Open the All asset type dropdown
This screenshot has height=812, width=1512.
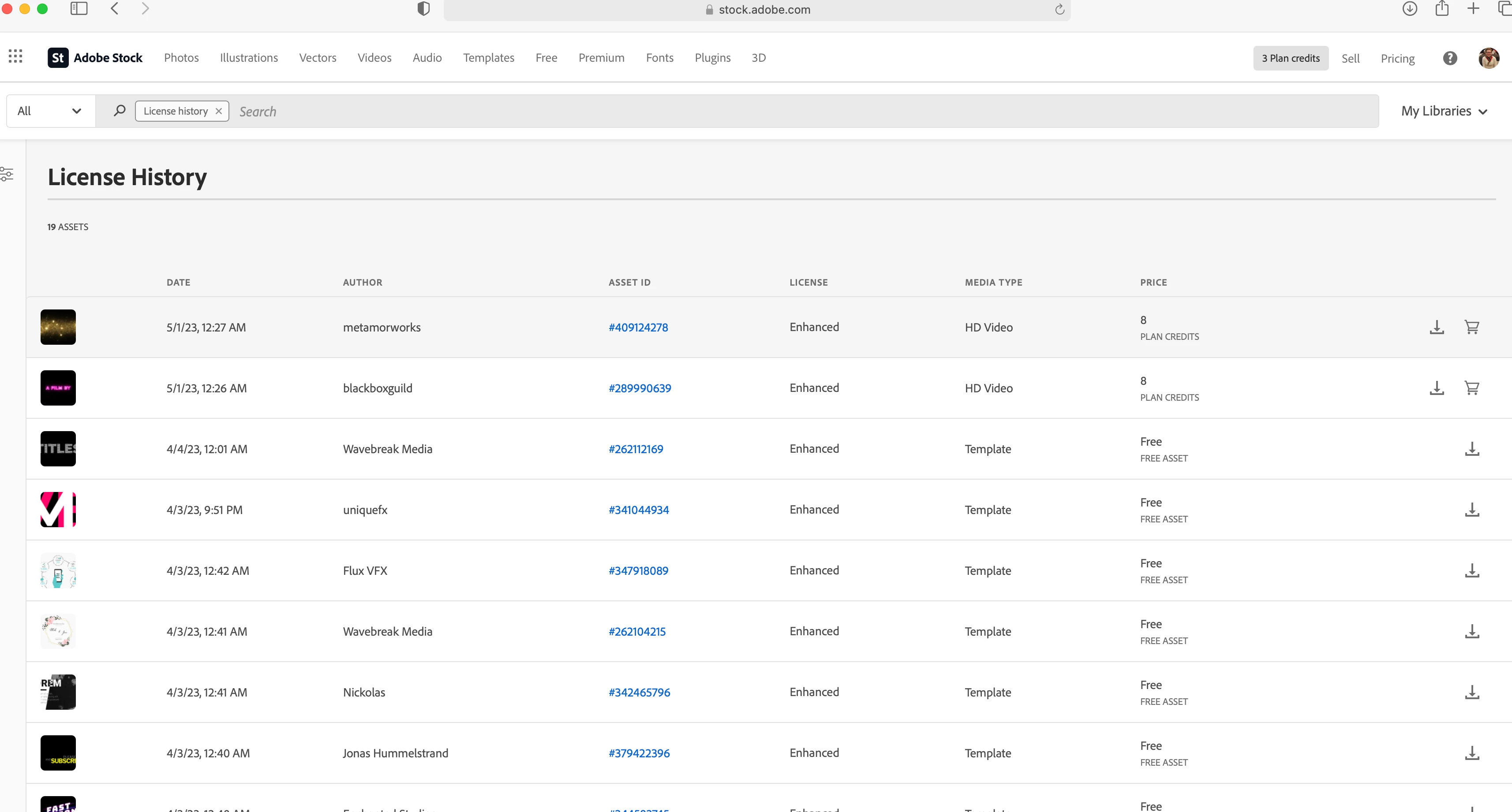coord(49,111)
